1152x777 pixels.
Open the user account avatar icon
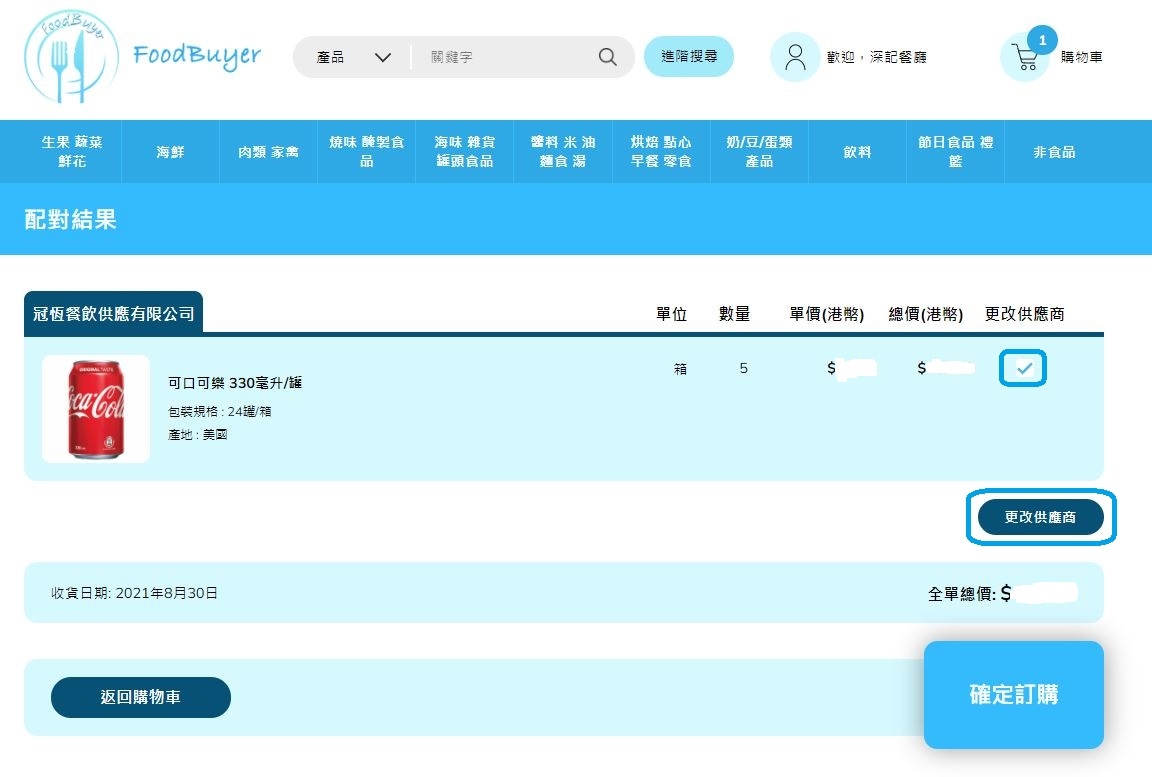(x=795, y=57)
